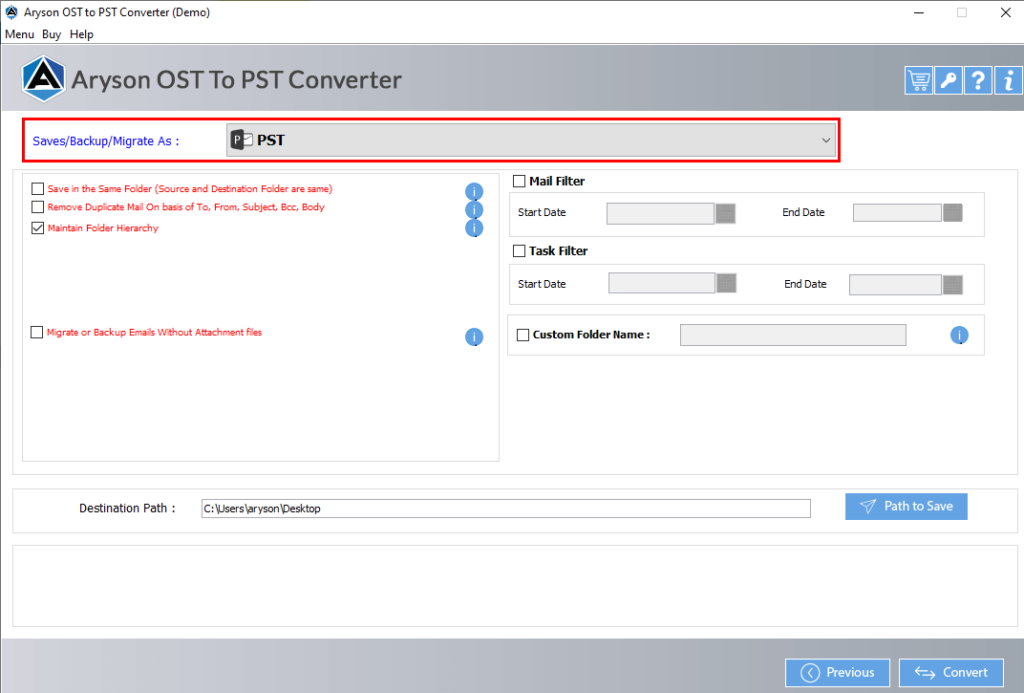Enable the Mail Filter checkbox

tap(519, 182)
